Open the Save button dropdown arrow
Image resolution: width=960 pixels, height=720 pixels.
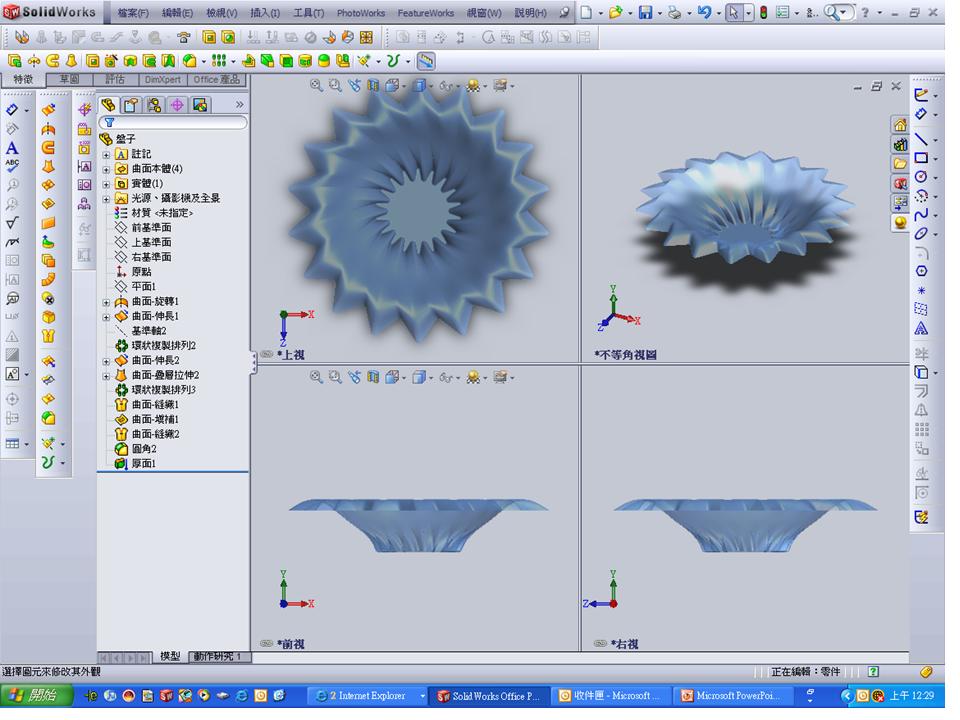pos(659,12)
